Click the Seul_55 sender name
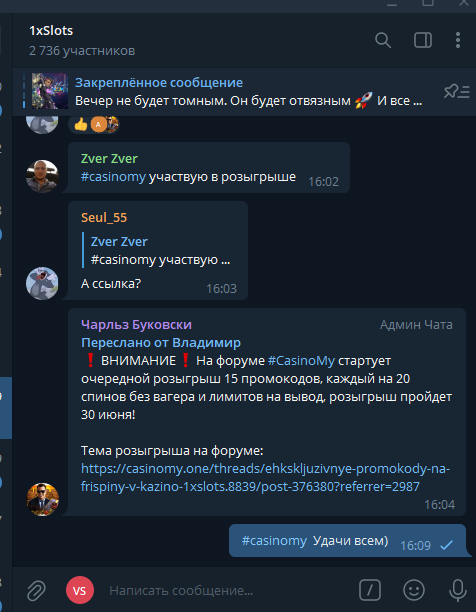Screen dimensions: 476x612 coord(104,217)
